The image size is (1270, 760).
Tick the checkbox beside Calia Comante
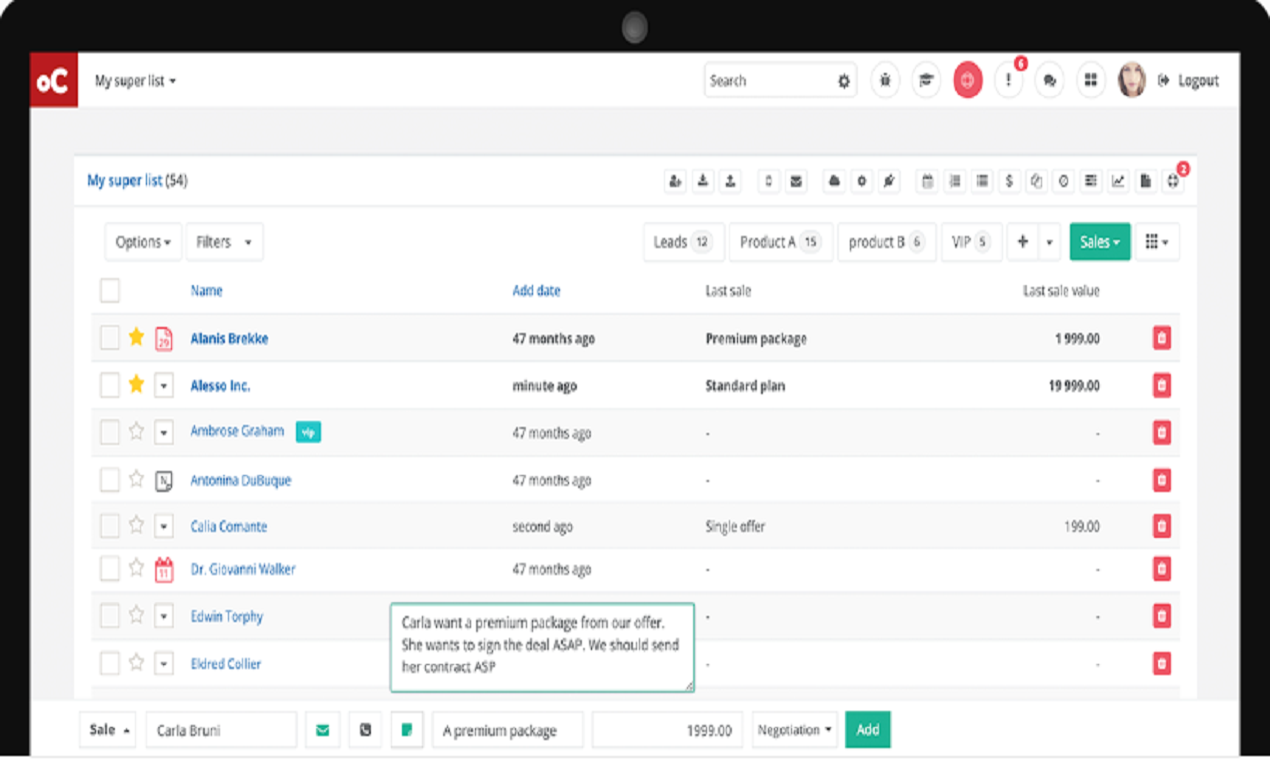pyautogui.click(x=110, y=526)
